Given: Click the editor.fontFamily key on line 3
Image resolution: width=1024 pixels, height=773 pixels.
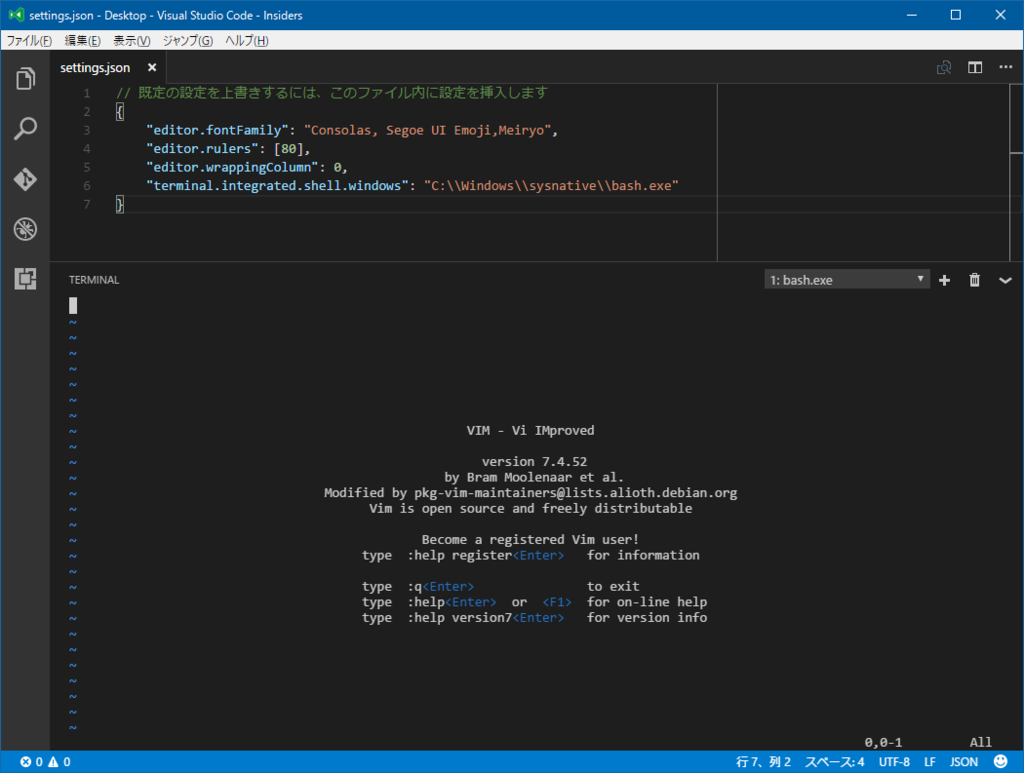Looking at the screenshot, I should click(217, 130).
